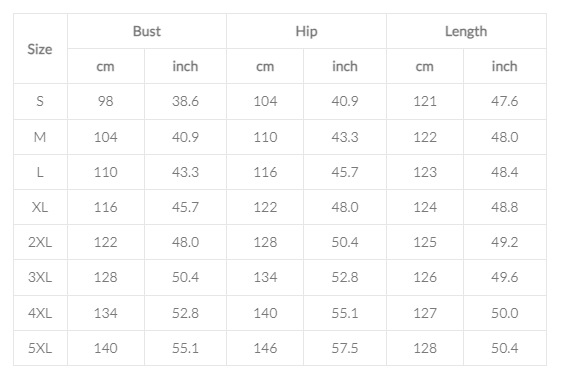Click the M size row label
The width and height of the screenshot is (567, 375).
tap(40, 137)
